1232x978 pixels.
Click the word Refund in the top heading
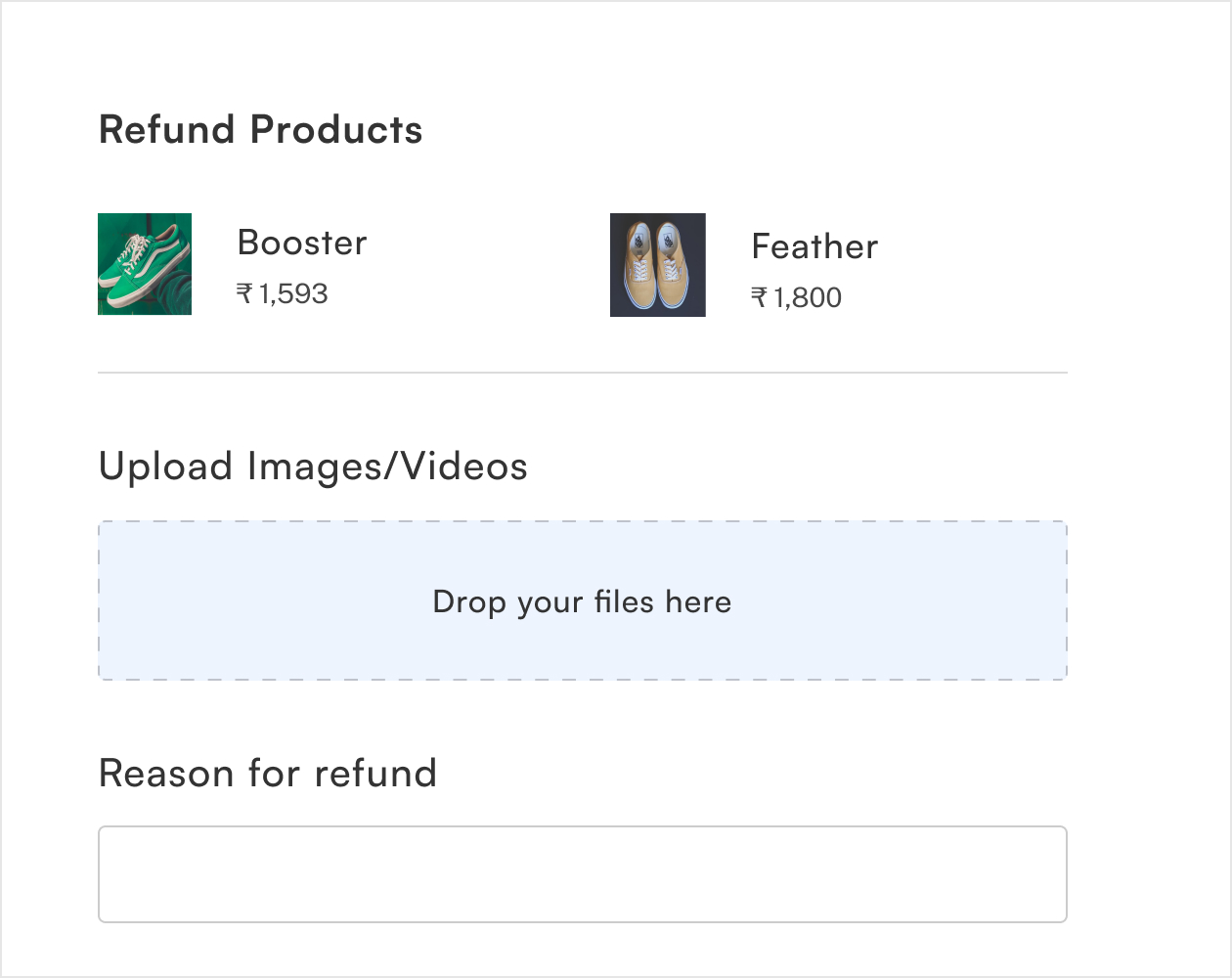pyautogui.click(x=167, y=130)
